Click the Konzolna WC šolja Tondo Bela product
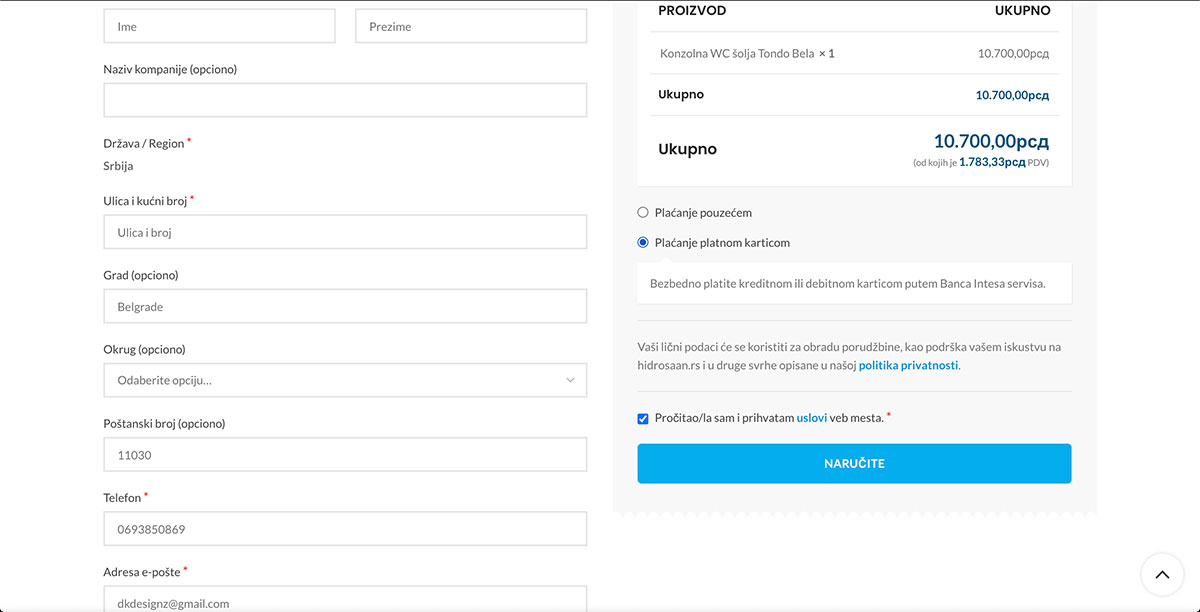Viewport: 1200px width, 612px height. pyautogui.click(x=737, y=54)
